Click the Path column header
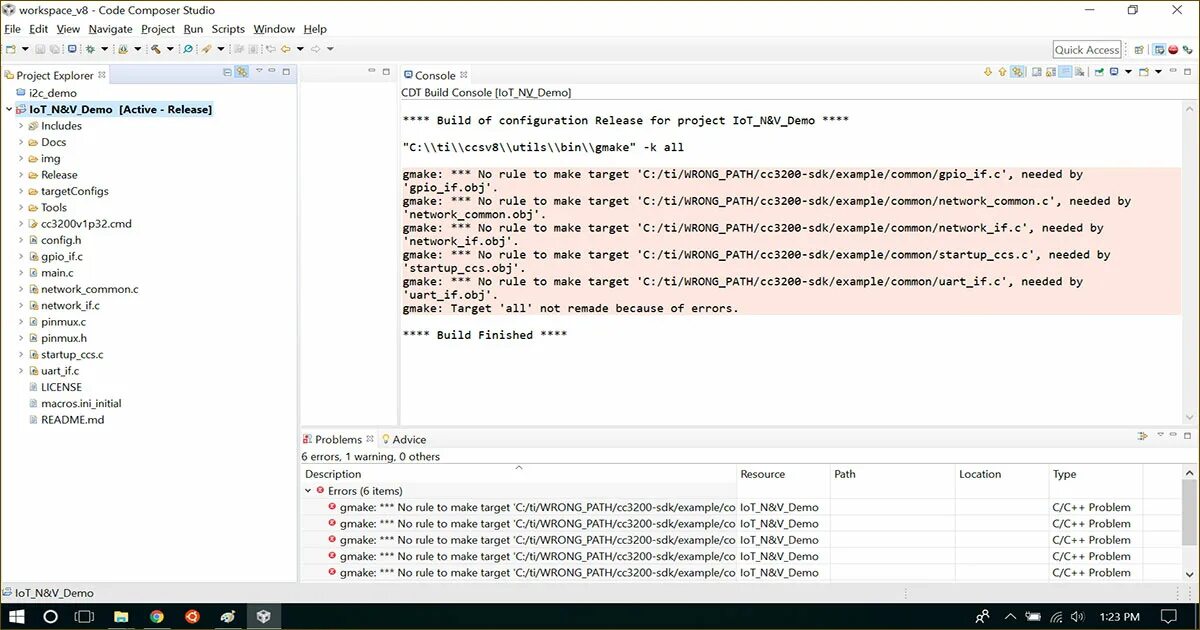Screen dimensions: 1200x630 coord(892,474)
